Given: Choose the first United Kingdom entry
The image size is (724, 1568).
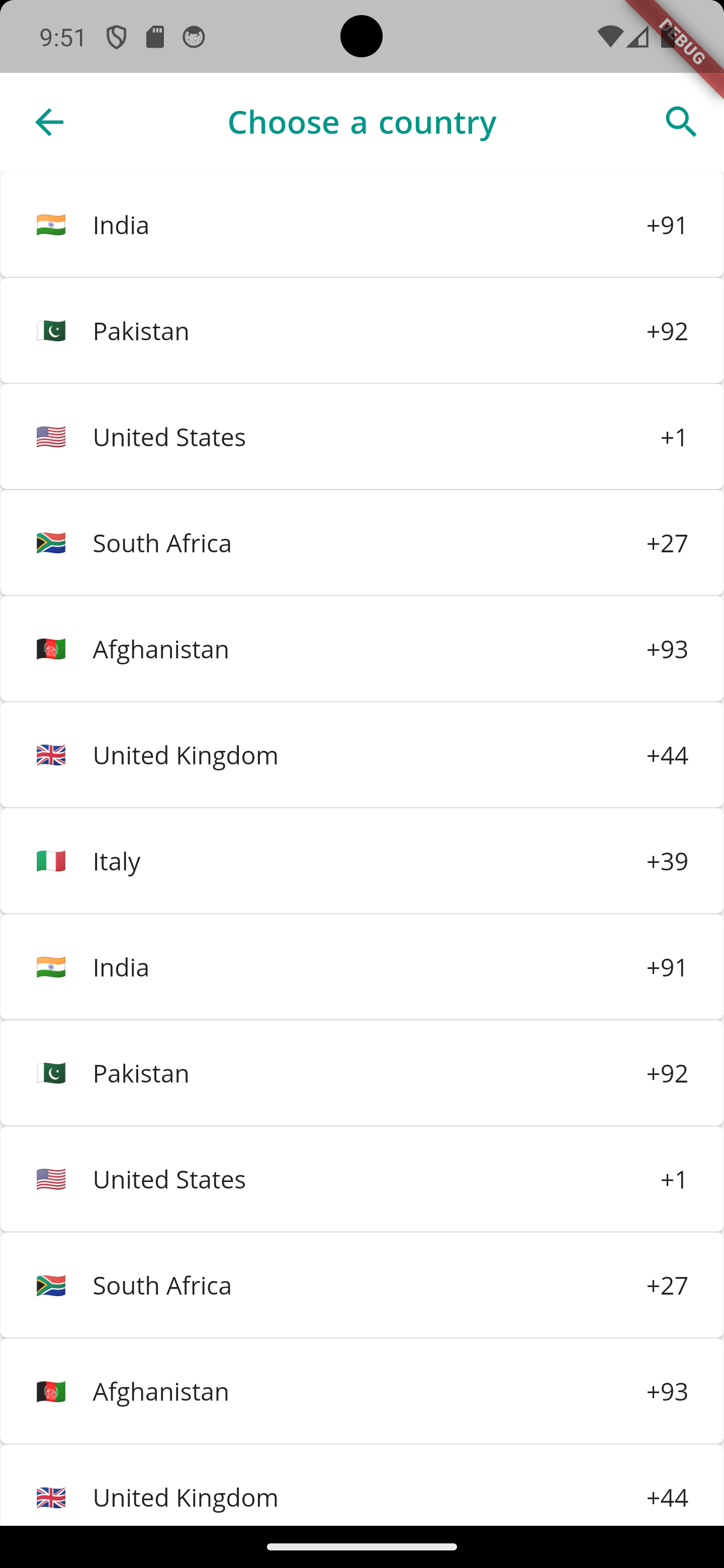Looking at the screenshot, I should click(361, 755).
